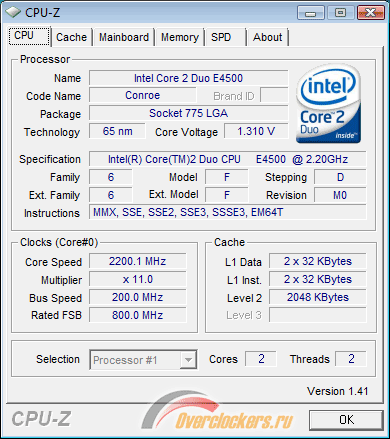This screenshot has width=390, height=439.
Task: Maximize the CPU-Z window
Action: pos(340,13)
